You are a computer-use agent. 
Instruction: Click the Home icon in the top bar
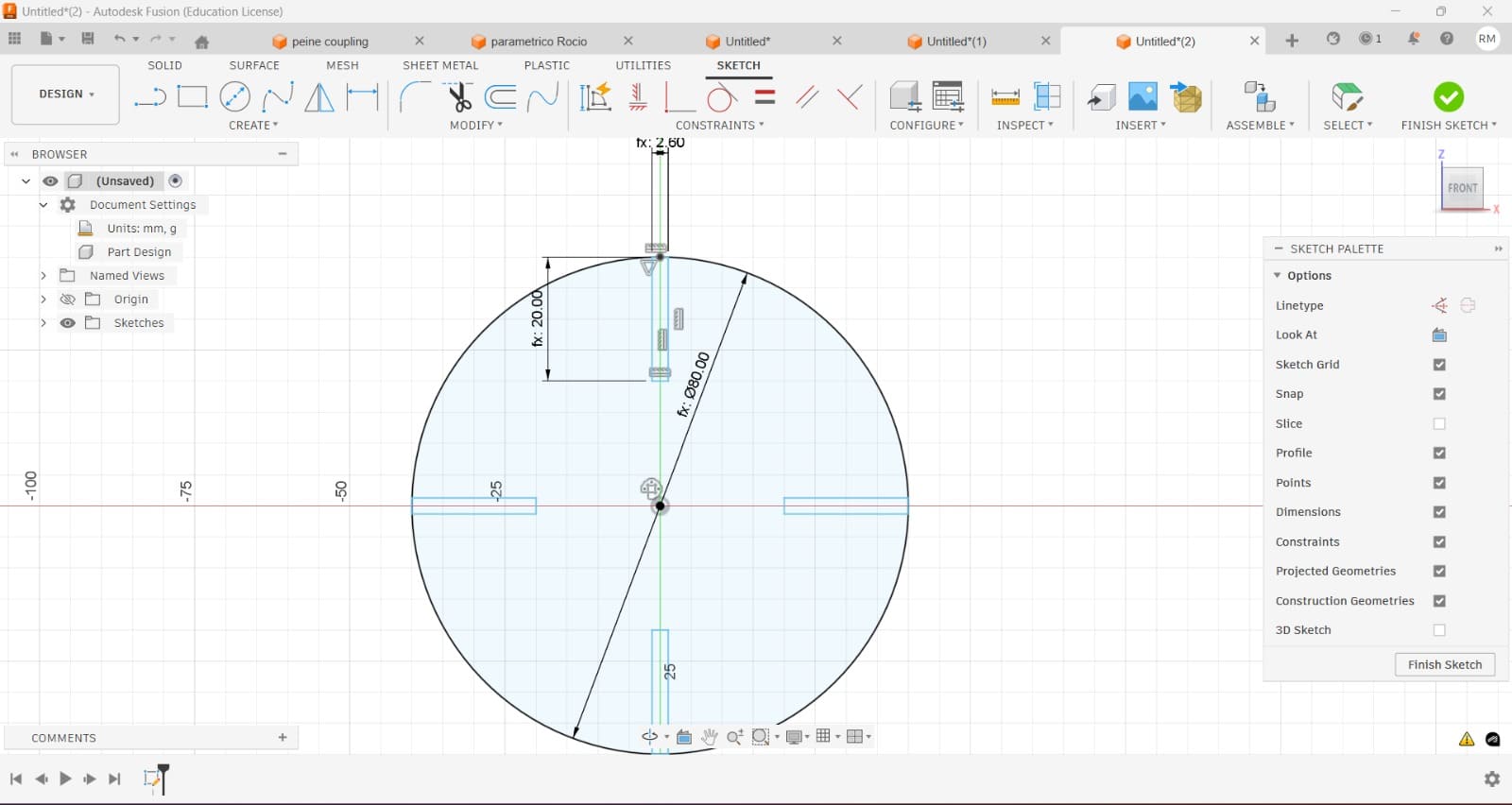tap(201, 41)
